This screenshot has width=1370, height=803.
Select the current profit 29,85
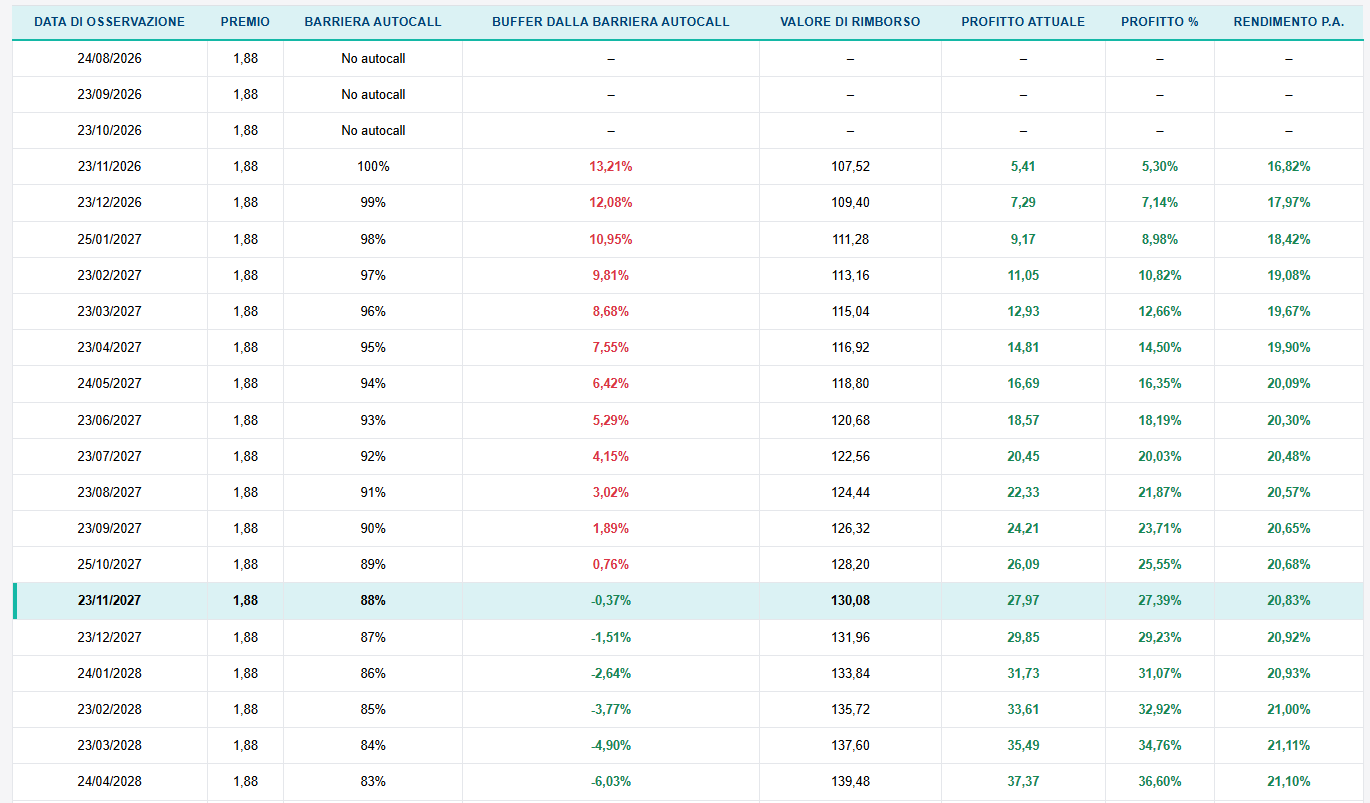point(1023,637)
